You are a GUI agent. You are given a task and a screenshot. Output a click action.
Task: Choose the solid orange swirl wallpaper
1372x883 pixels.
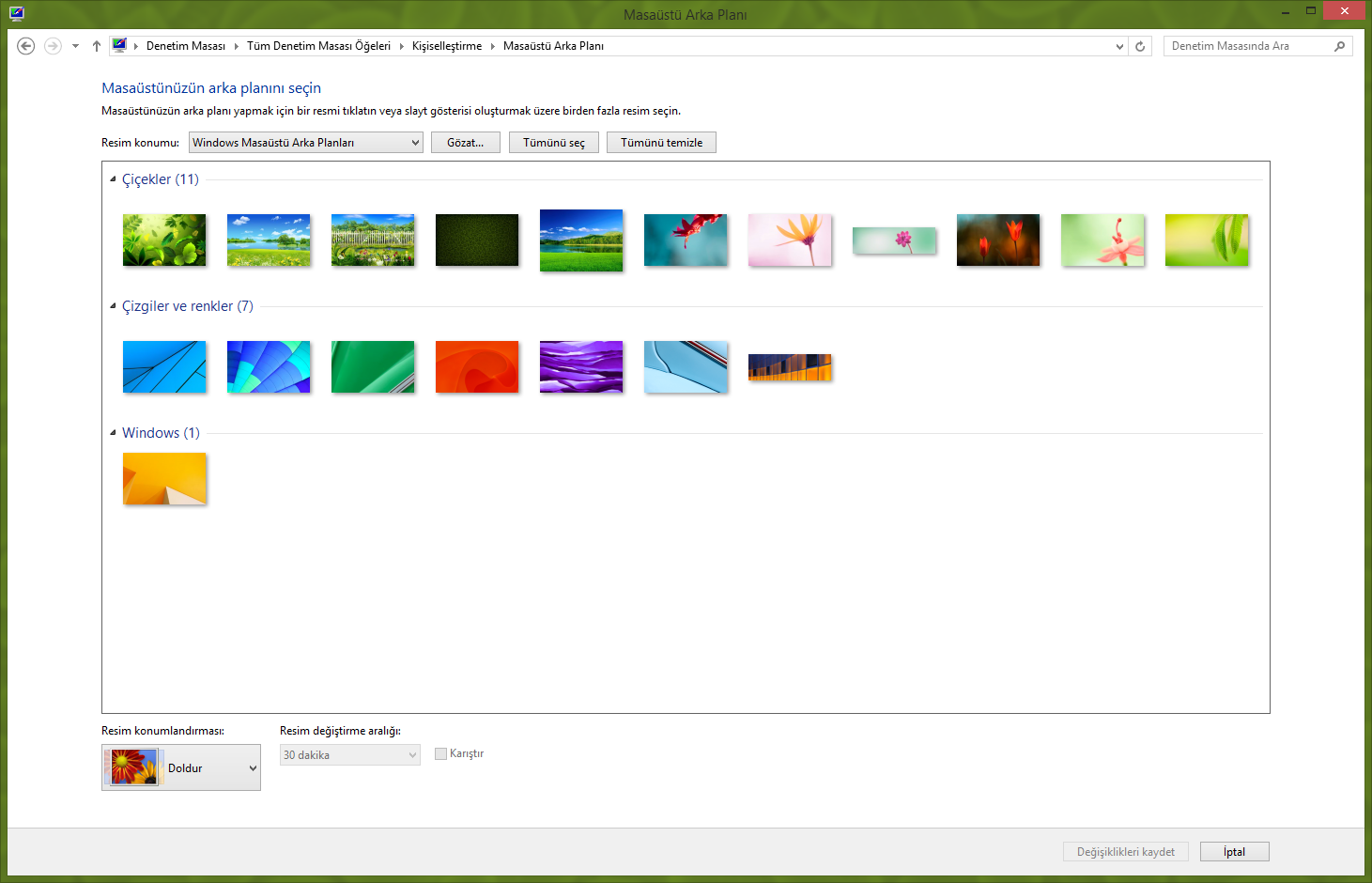coord(477,366)
